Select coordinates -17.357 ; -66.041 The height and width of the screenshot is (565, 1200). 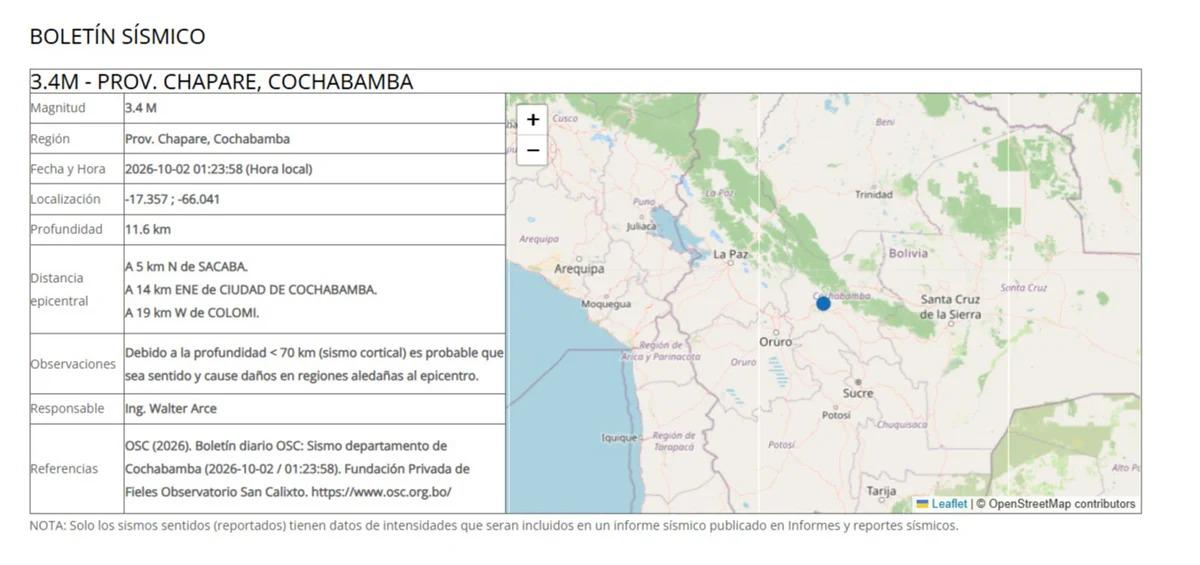coord(172,199)
